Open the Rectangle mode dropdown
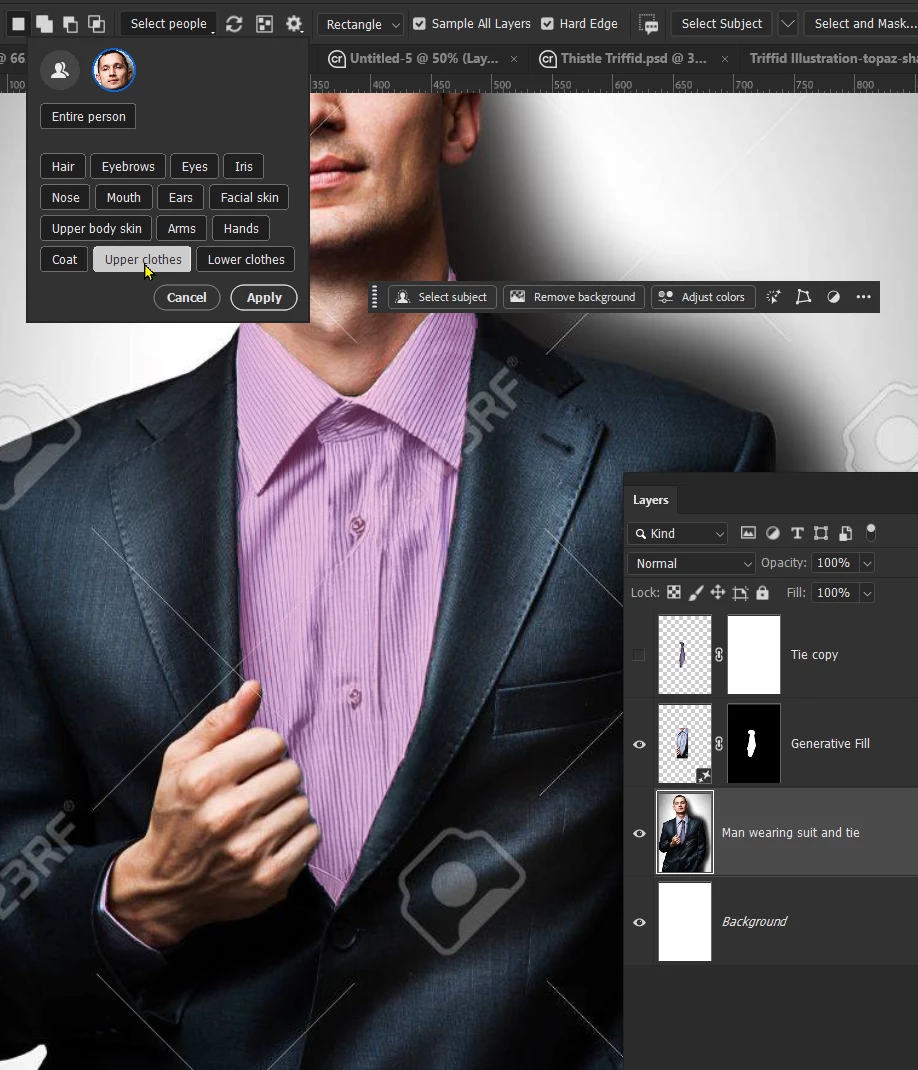 point(360,25)
